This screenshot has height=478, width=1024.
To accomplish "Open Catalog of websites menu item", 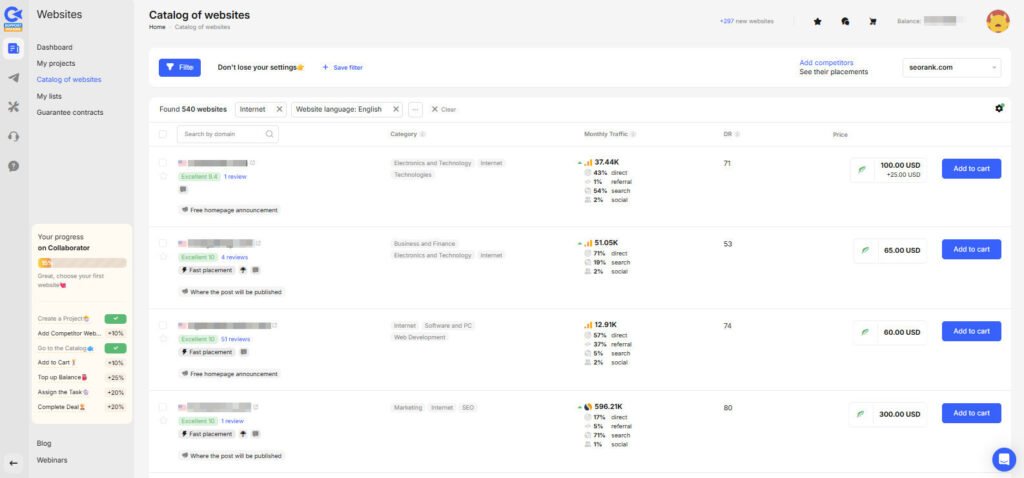I will pos(69,80).
